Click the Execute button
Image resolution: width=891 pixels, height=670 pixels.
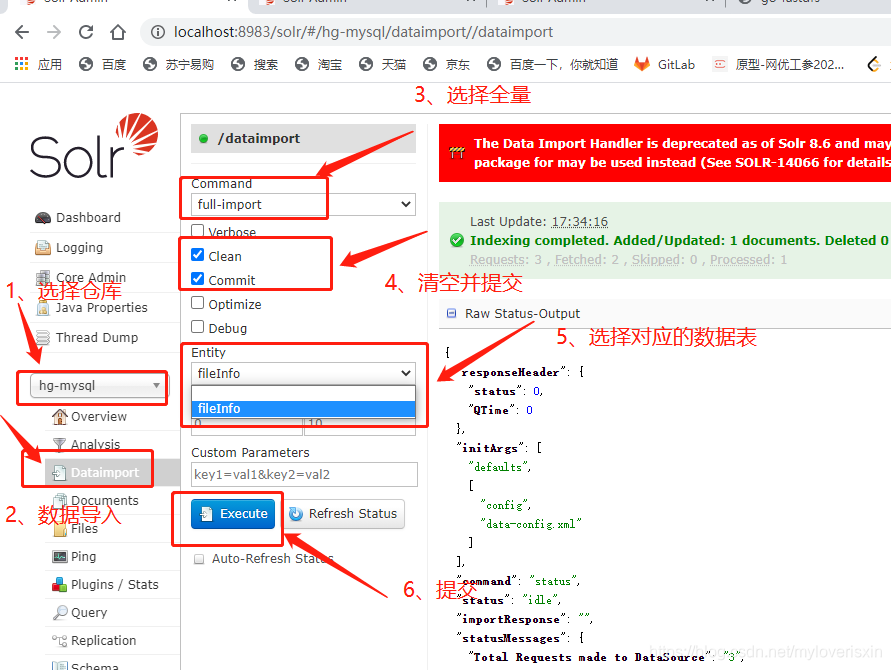[x=232, y=513]
